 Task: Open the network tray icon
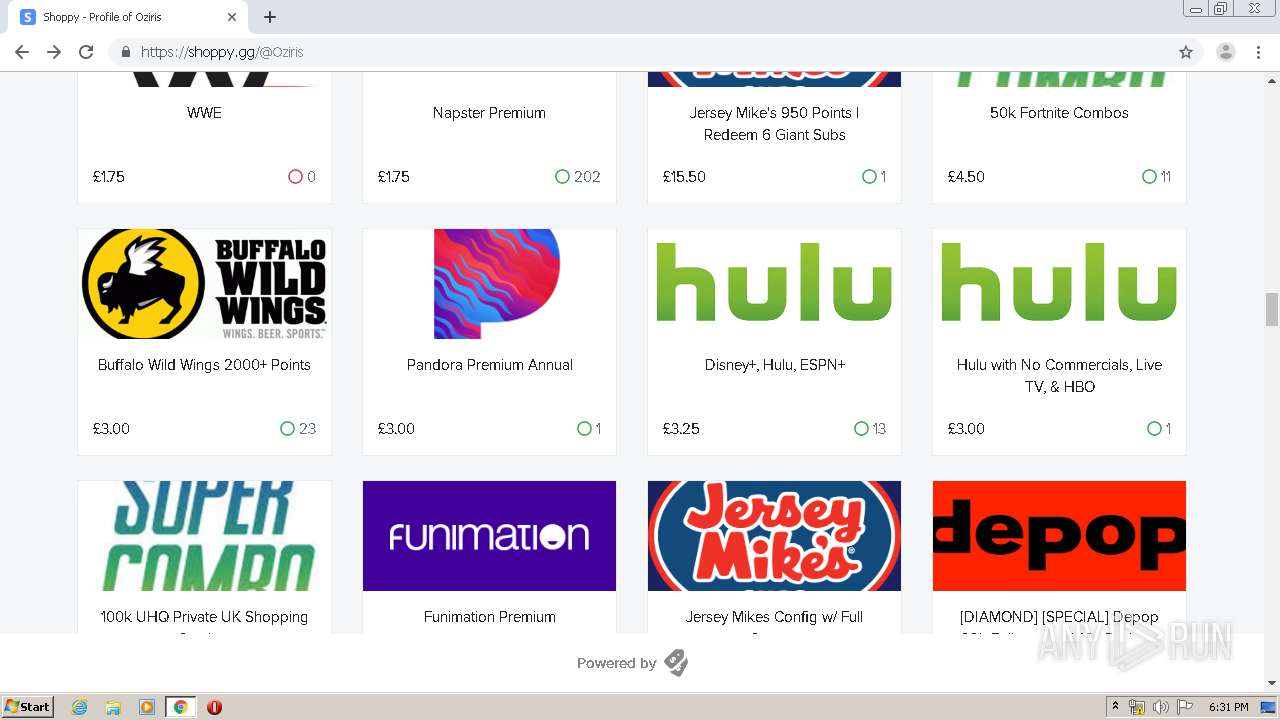pos(1137,707)
